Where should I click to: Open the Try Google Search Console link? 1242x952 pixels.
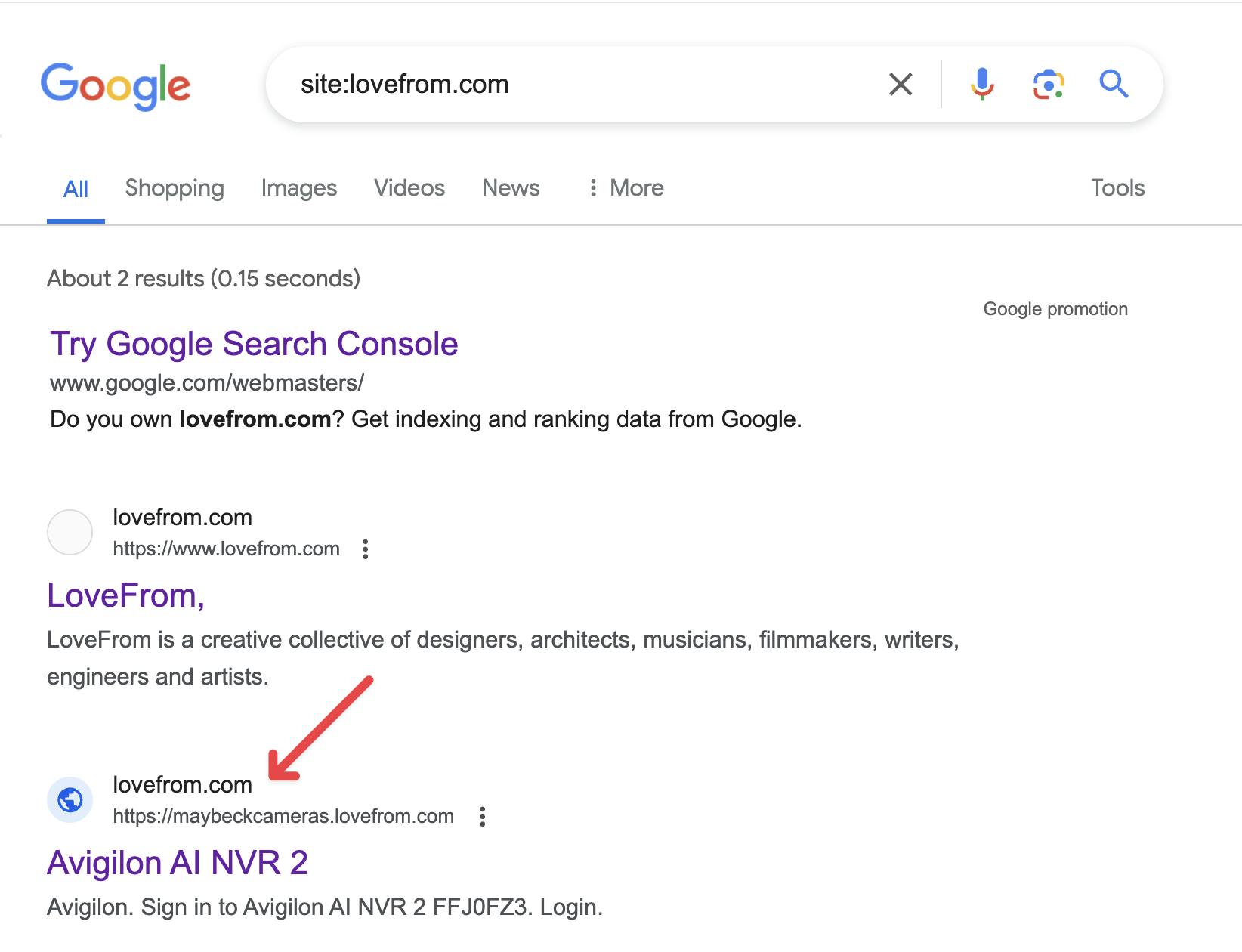point(254,344)
